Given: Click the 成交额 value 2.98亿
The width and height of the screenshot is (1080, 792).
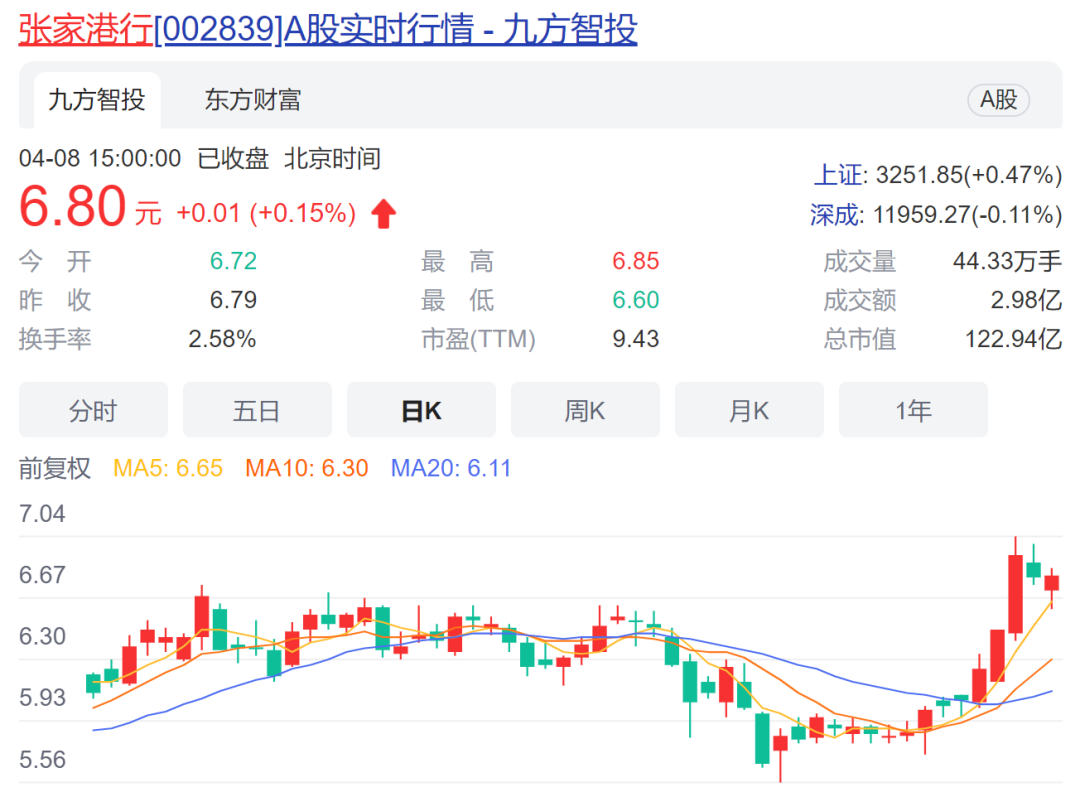Looking at the screenshot, I should tap(1026, 300).
